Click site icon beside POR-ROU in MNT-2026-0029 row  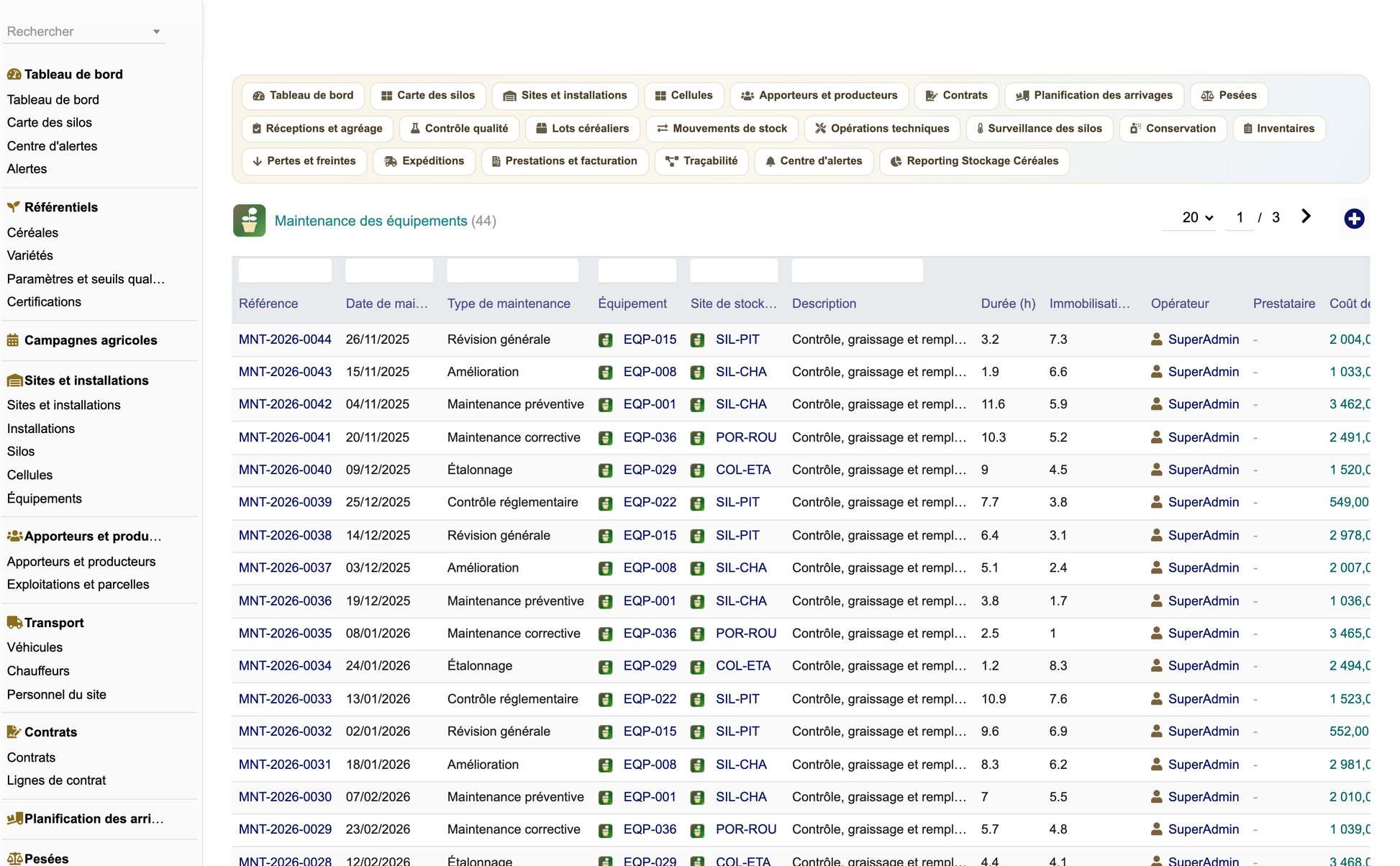tap(697, 831)
